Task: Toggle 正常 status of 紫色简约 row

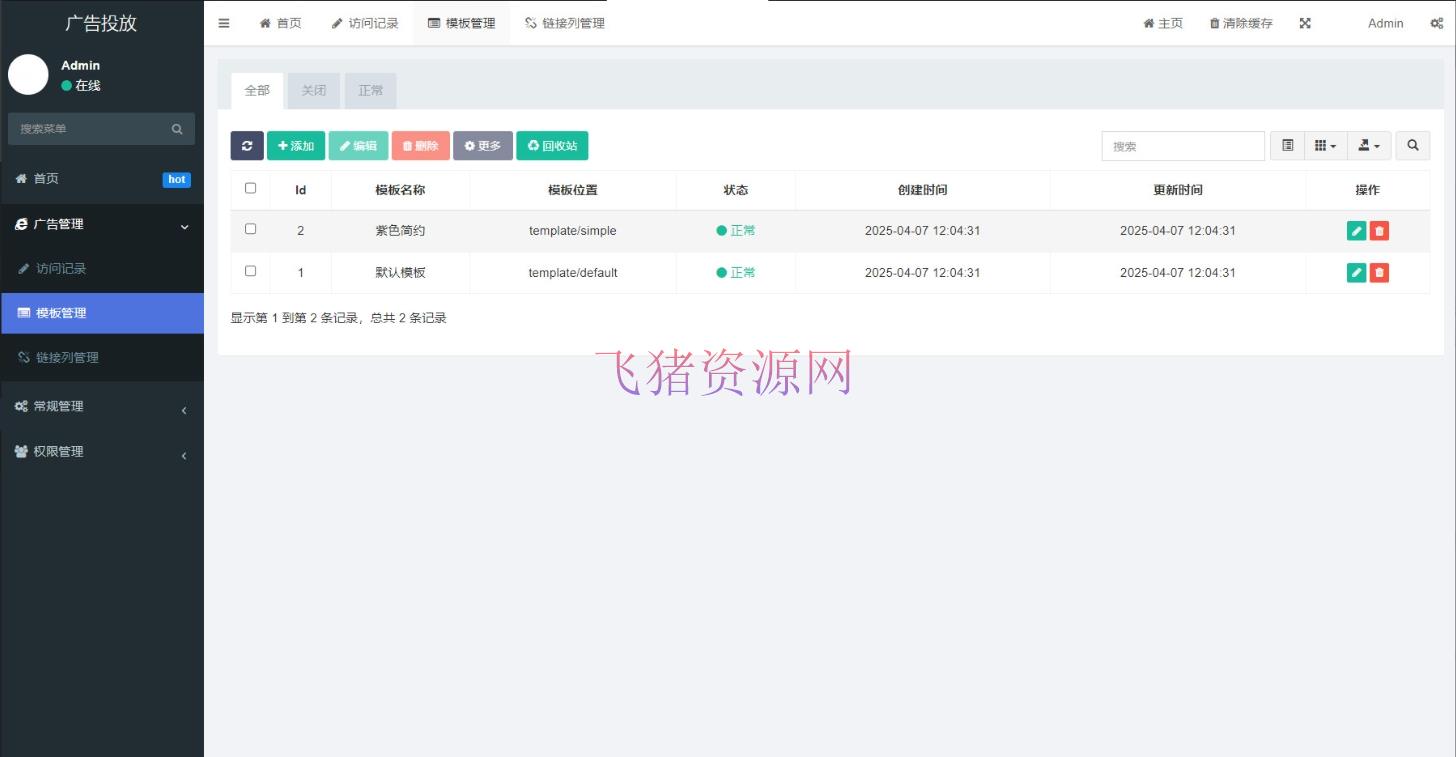Action: (x=736, y=231)
